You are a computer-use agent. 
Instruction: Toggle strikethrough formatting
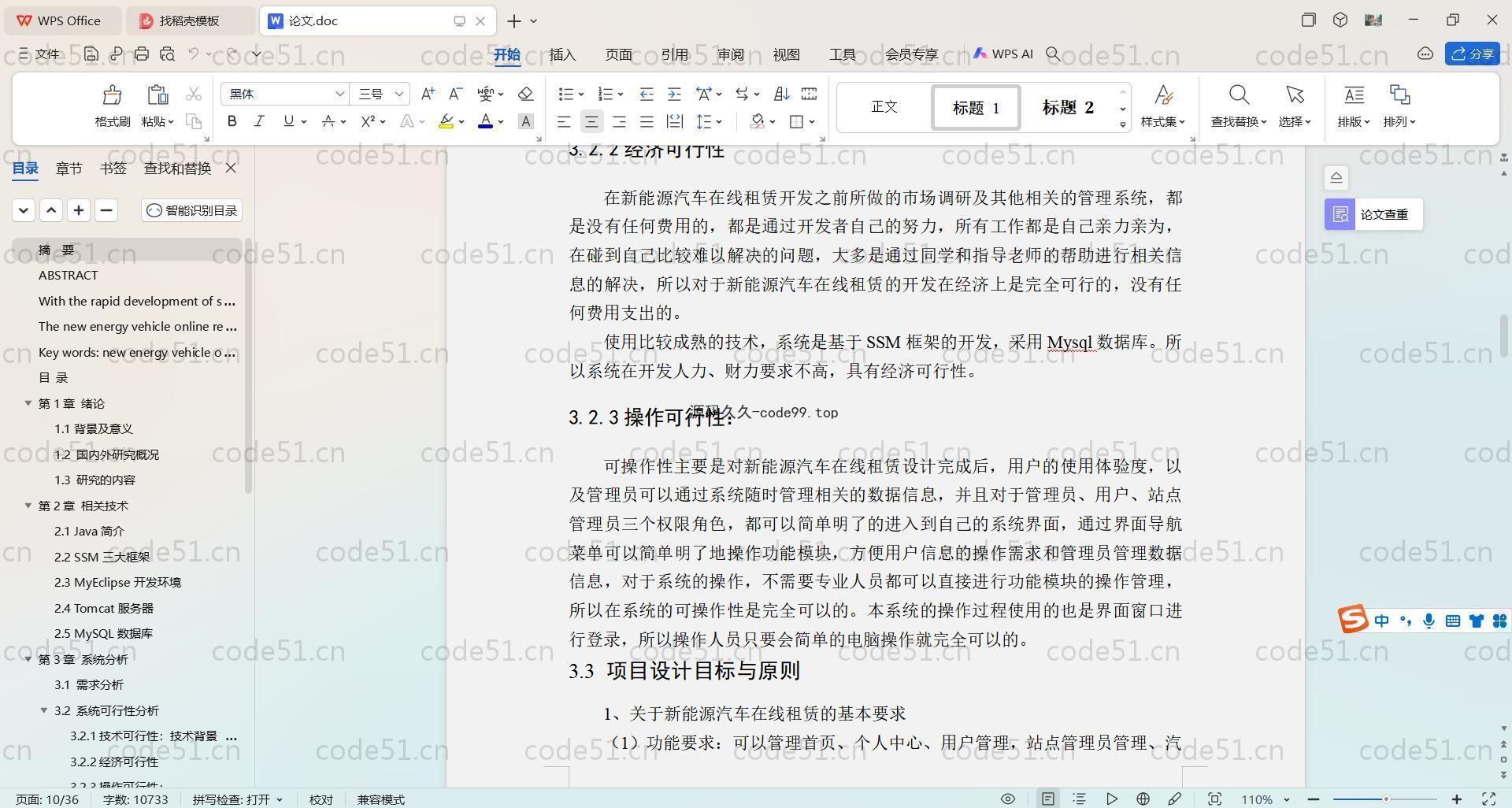[328, 121]
